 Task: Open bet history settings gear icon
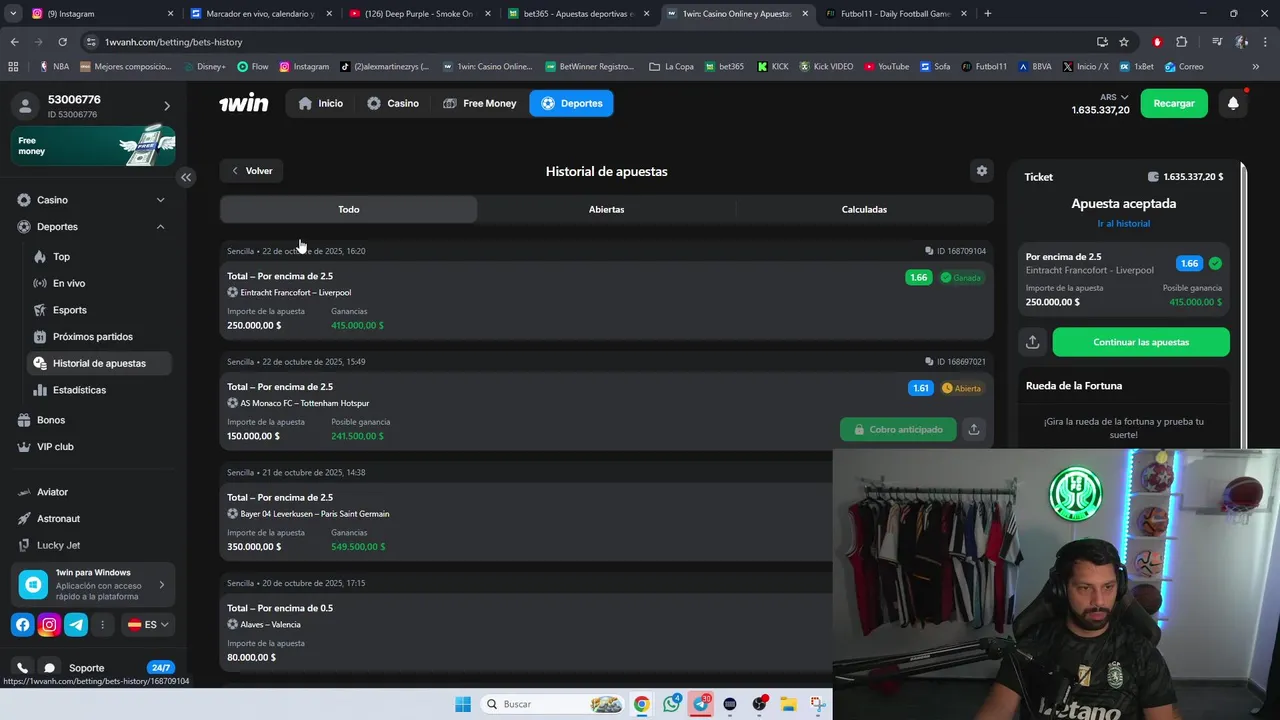pos(982,171)
